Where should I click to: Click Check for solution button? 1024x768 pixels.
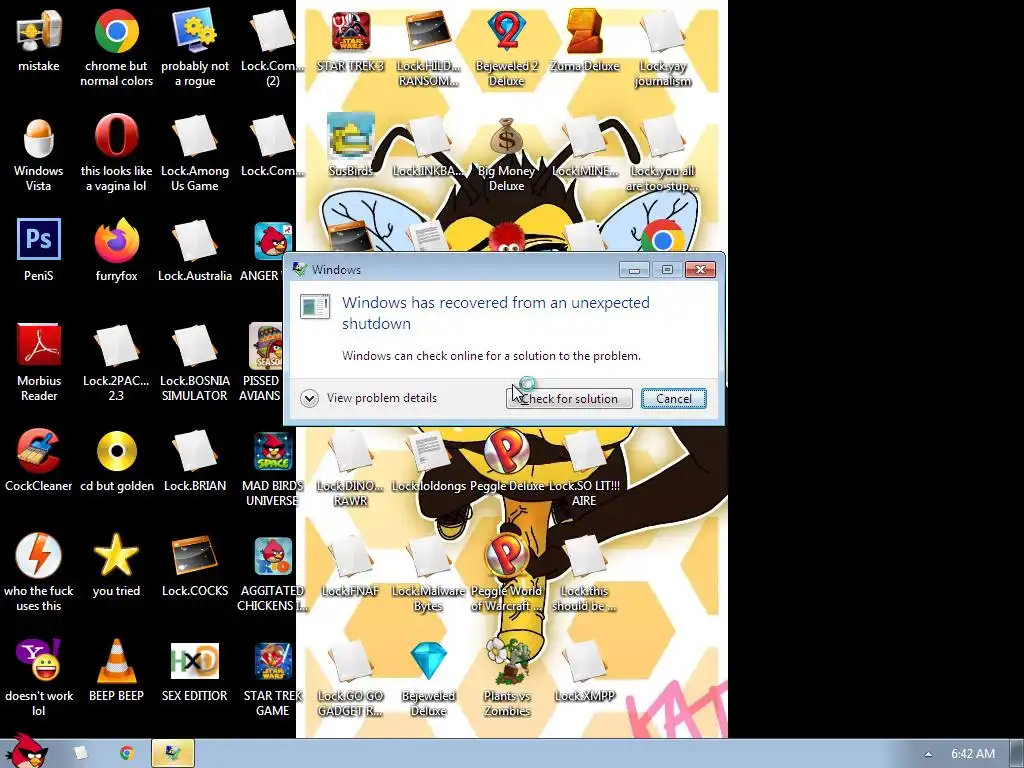(x=569, y=399)
